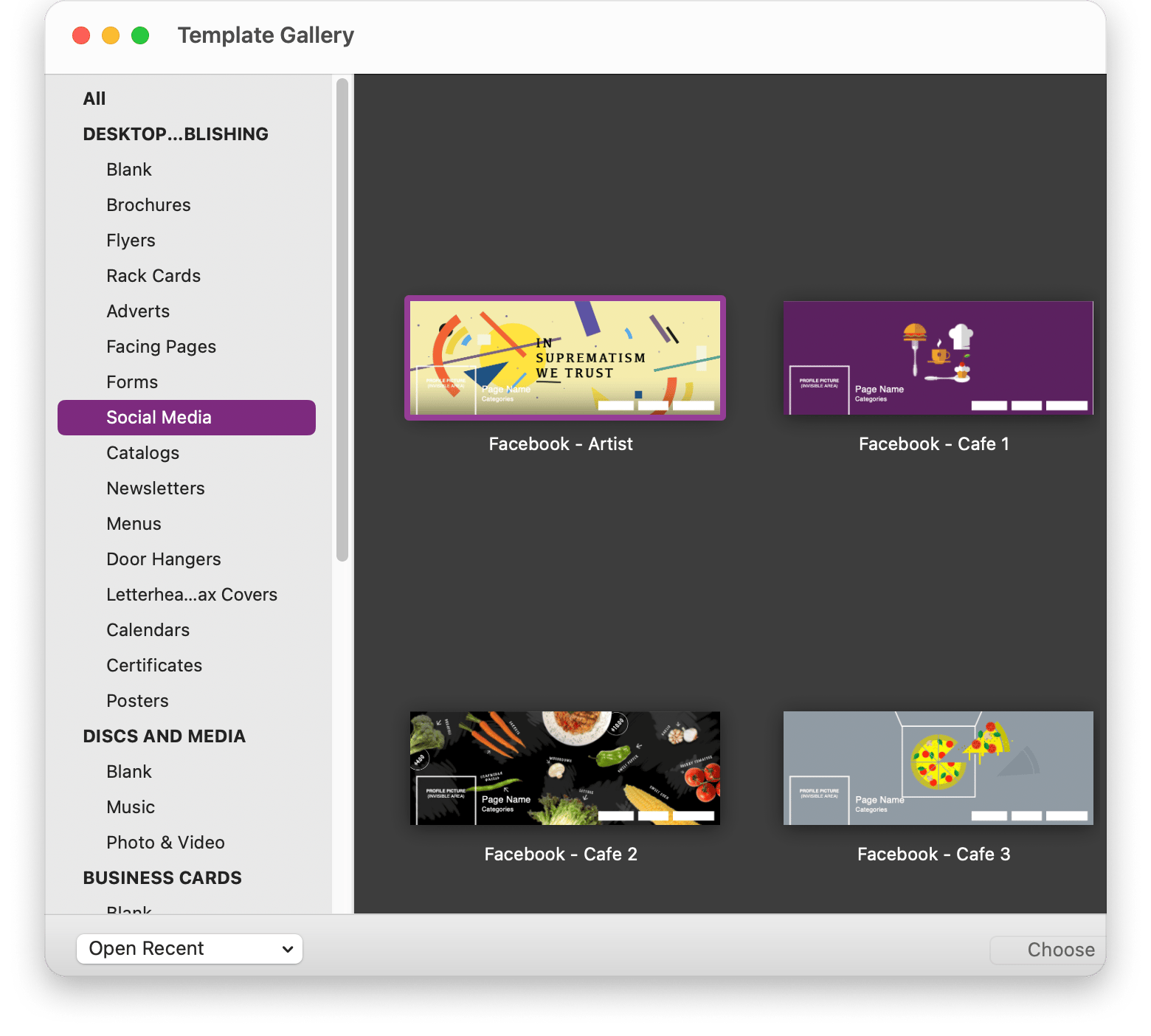The height and width of the screenshot is (1036, 1151).
Task: Browse the Newsletters templates
Action: click(x=156, y=488)
